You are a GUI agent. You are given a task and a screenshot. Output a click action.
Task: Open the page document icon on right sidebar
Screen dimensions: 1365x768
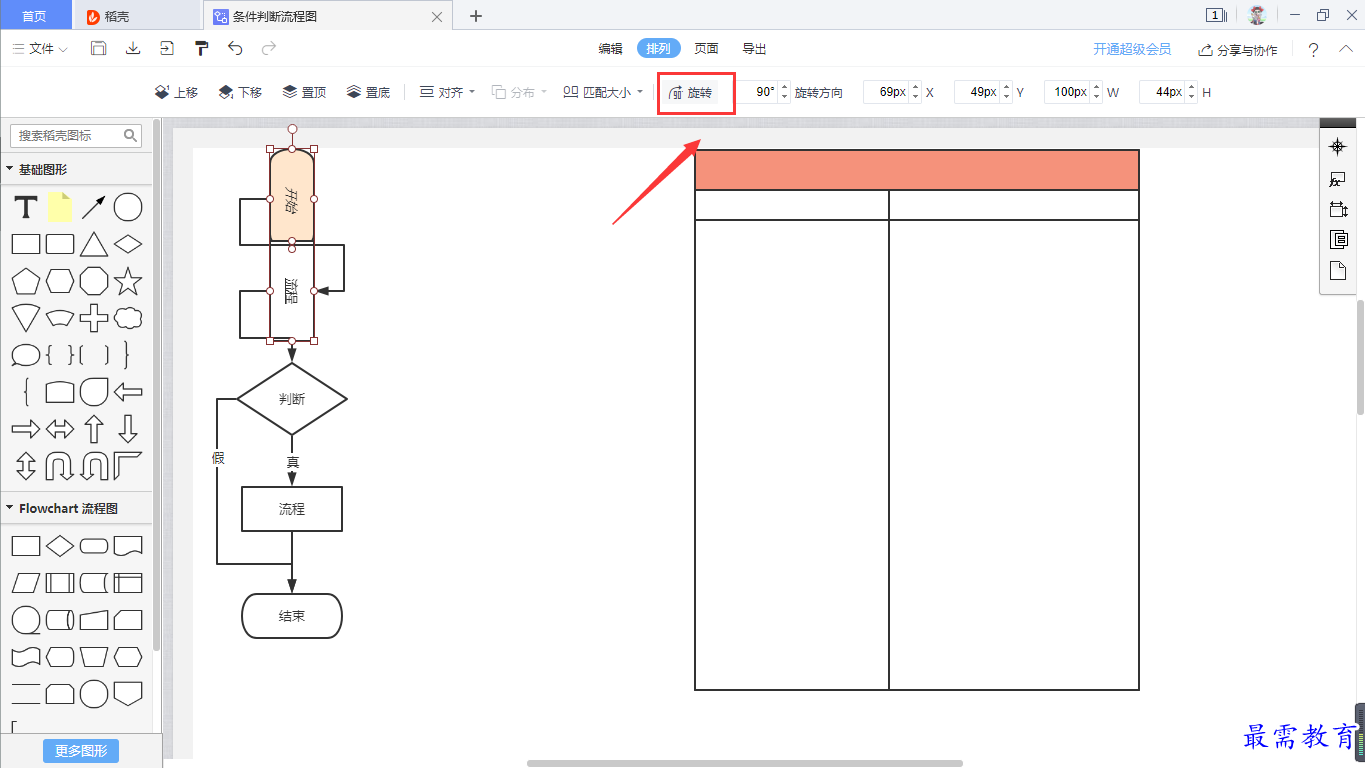[x=1338, y=270]
